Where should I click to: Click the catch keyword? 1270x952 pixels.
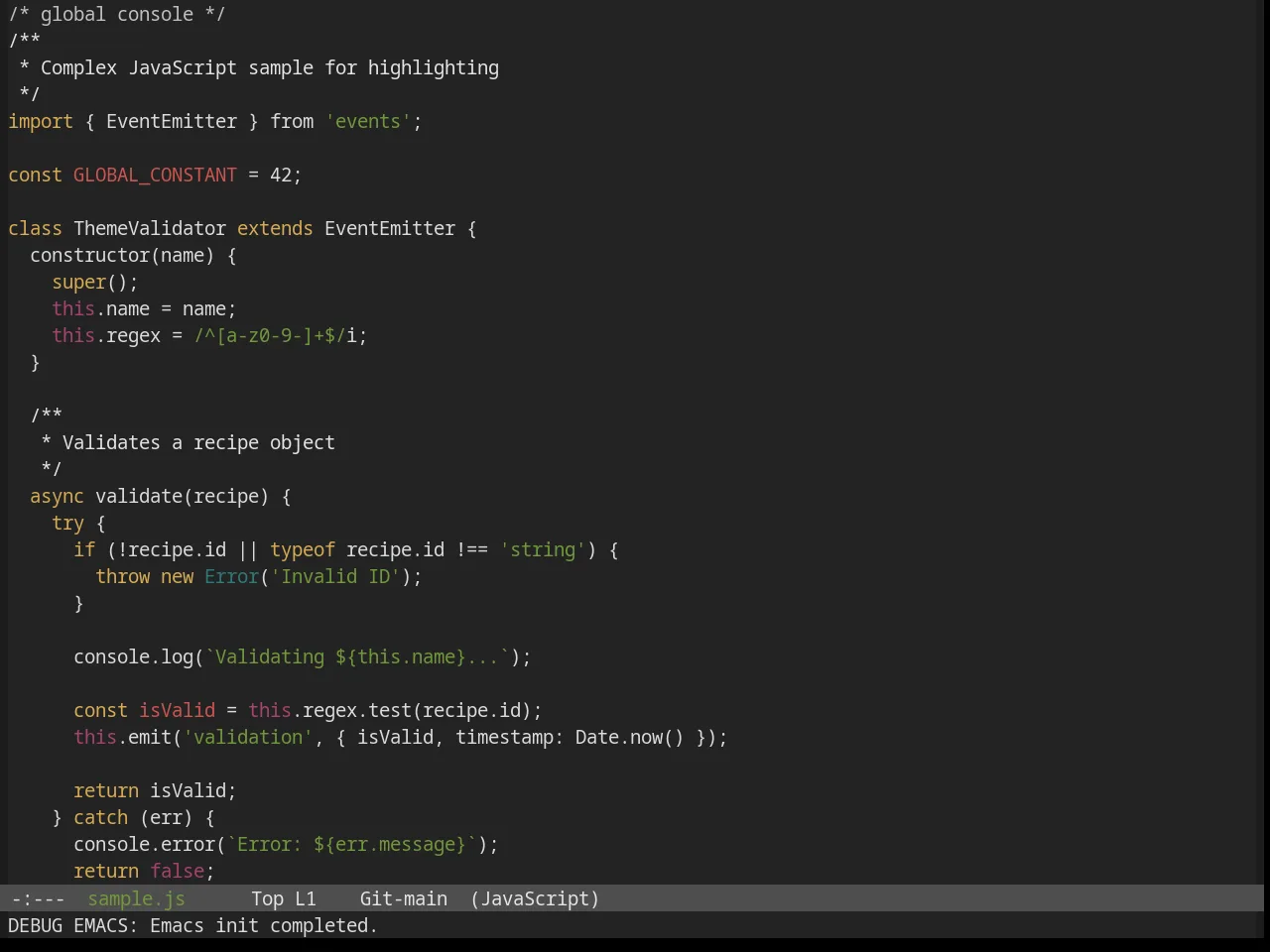pos(100,818)
